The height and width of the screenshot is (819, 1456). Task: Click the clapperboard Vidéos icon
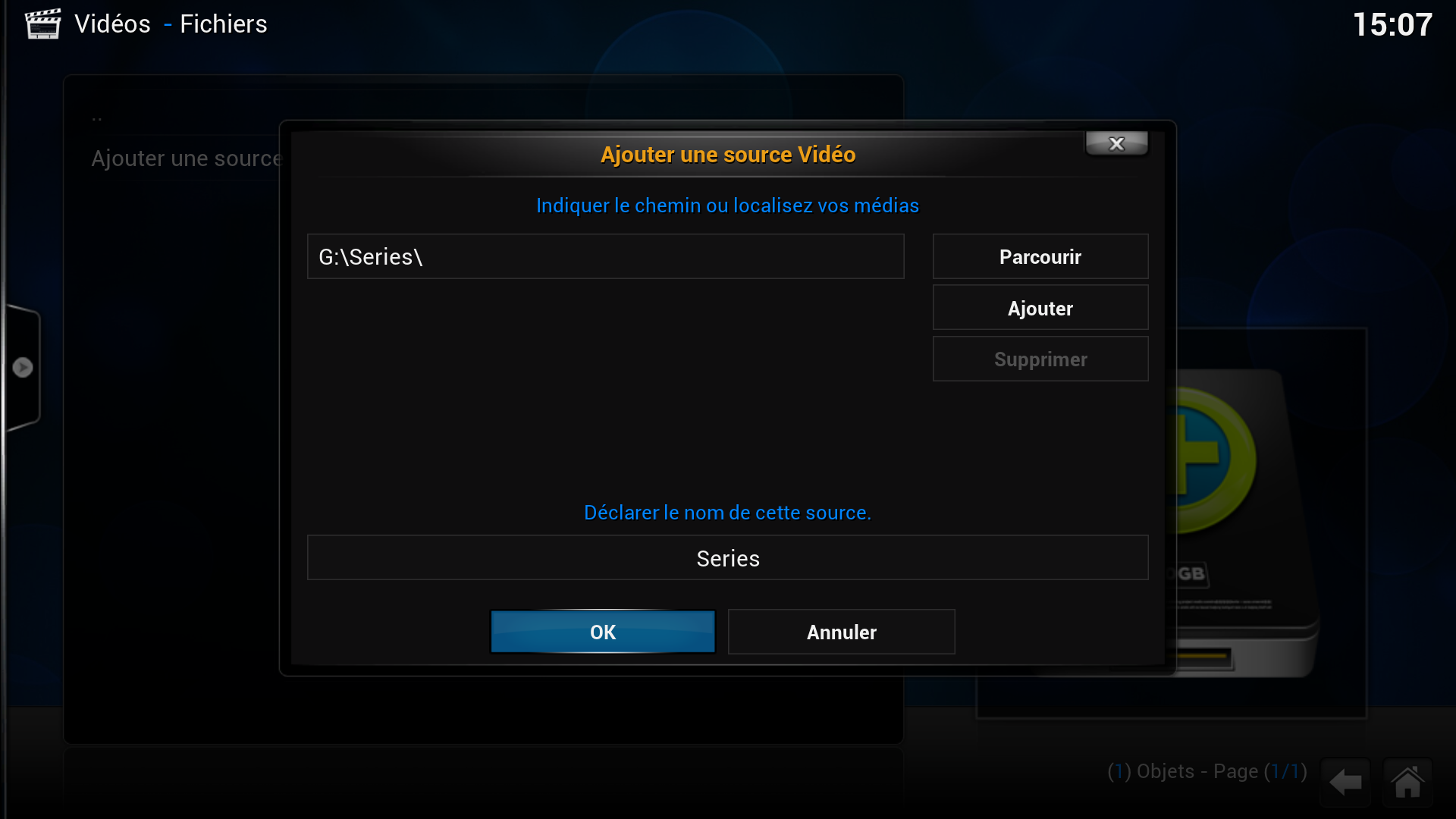pyautogui.click(x=42, y=24)
